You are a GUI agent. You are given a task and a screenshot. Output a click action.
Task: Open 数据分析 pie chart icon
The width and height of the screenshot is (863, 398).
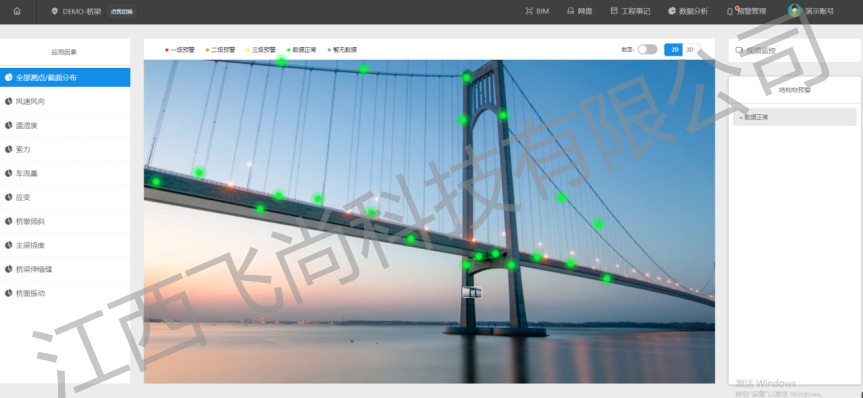click(672, 11)
